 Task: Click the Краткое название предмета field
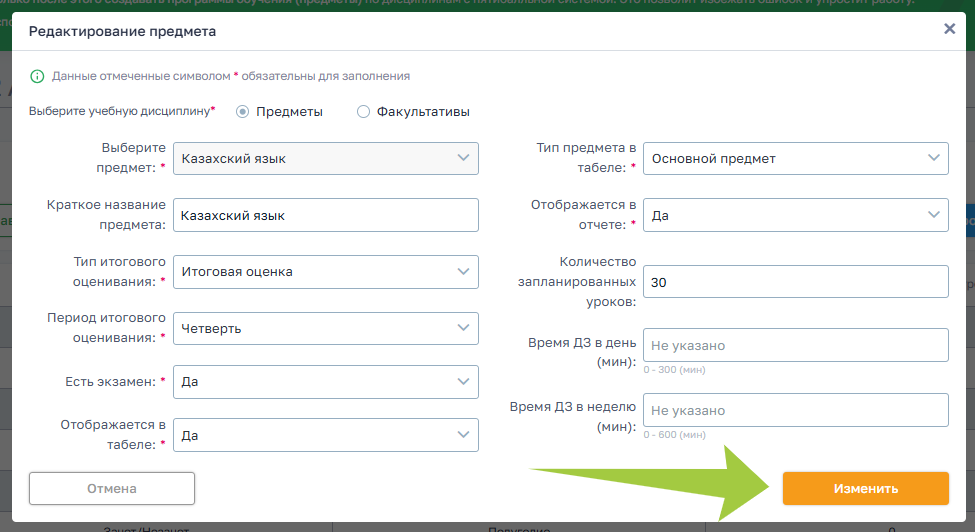[325, 215]
